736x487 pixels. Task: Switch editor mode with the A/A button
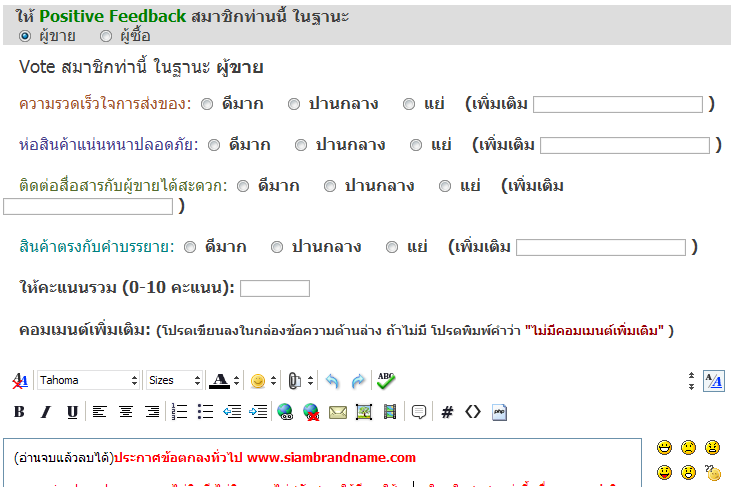click(713, 381)
